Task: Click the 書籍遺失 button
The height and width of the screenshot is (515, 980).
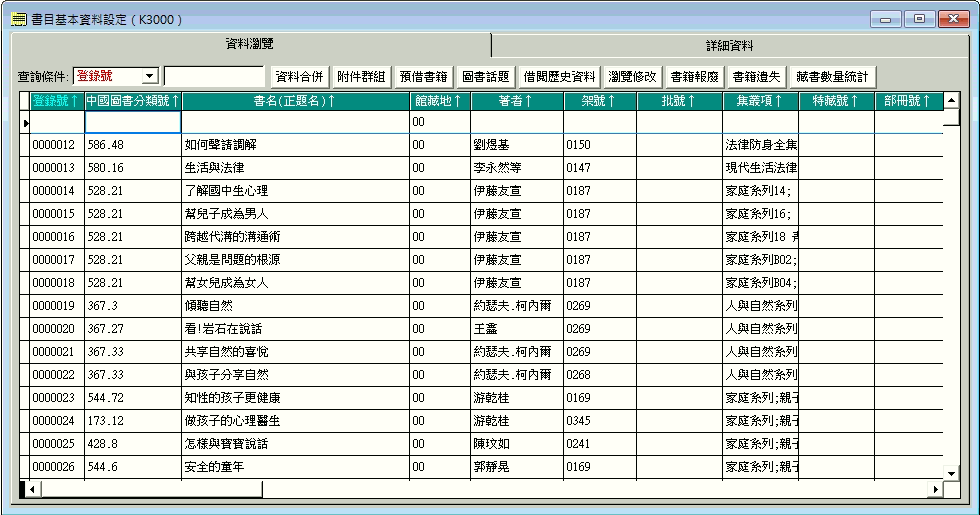Action: click(756, 77)
